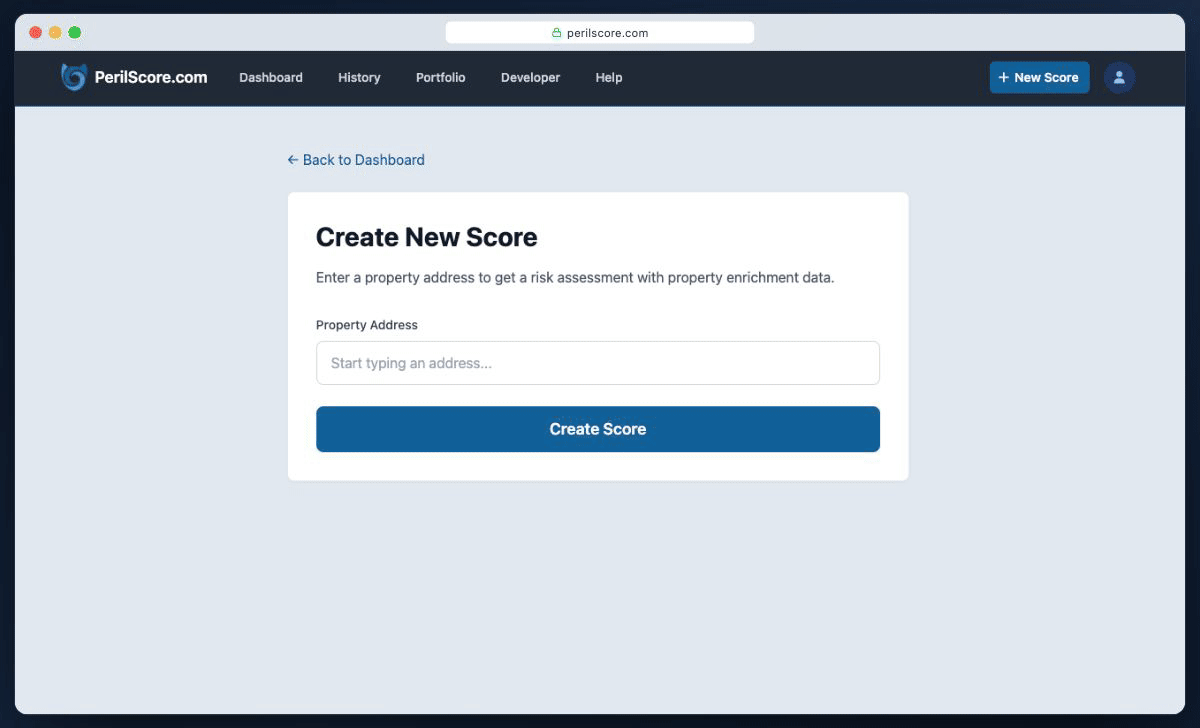This screenshot has width=1200, height=728.
Task: Click the back arrow before Back to Dashboard
Action: 292,159
